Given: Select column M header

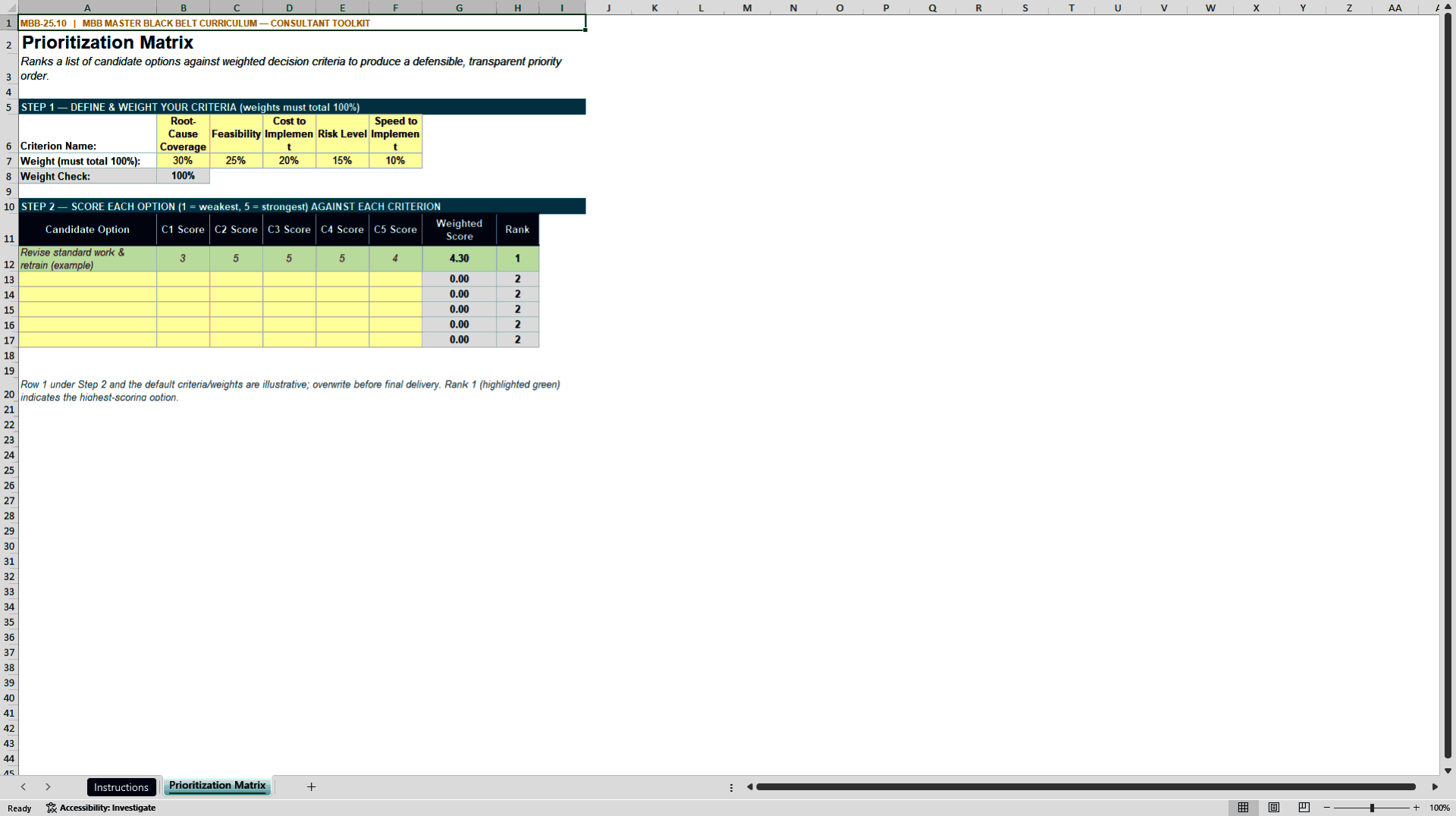Looking at the screenshot, I should click(747, 8).
